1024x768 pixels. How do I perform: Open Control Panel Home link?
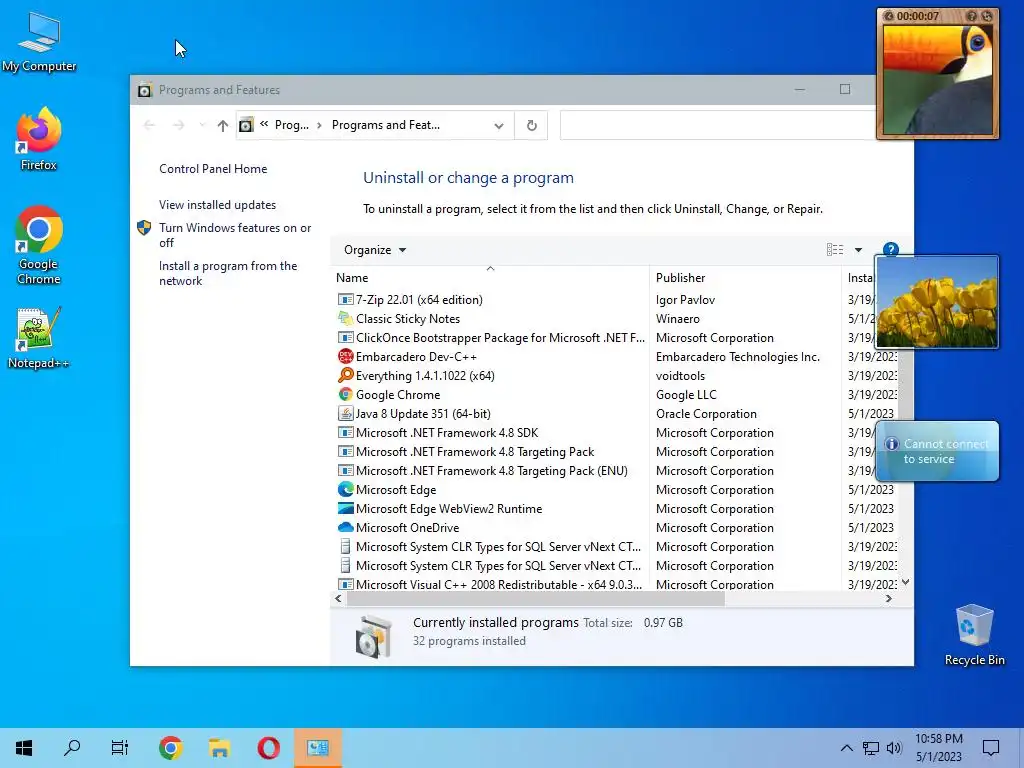click(213, 168)
